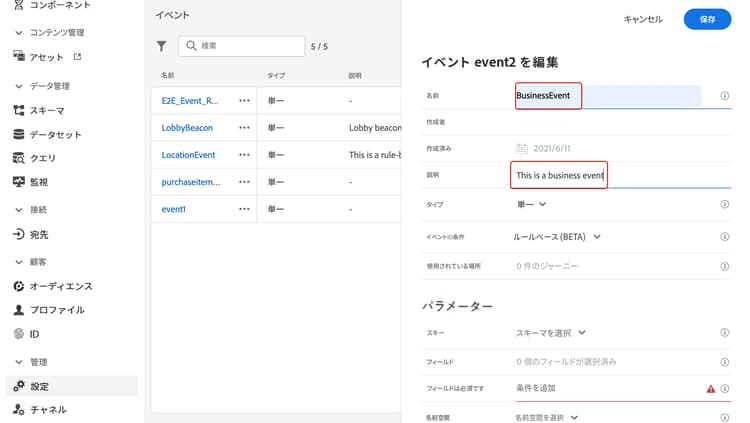Click the 0 件のジャーニー text
The width and height of the screenshot is (750, 423).
(547, 266)
